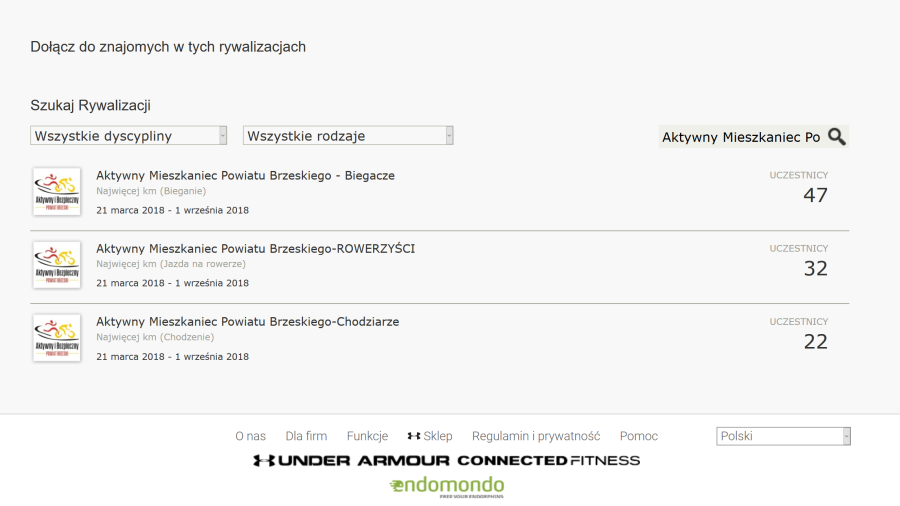Open the Funkcje footer link

367,436
